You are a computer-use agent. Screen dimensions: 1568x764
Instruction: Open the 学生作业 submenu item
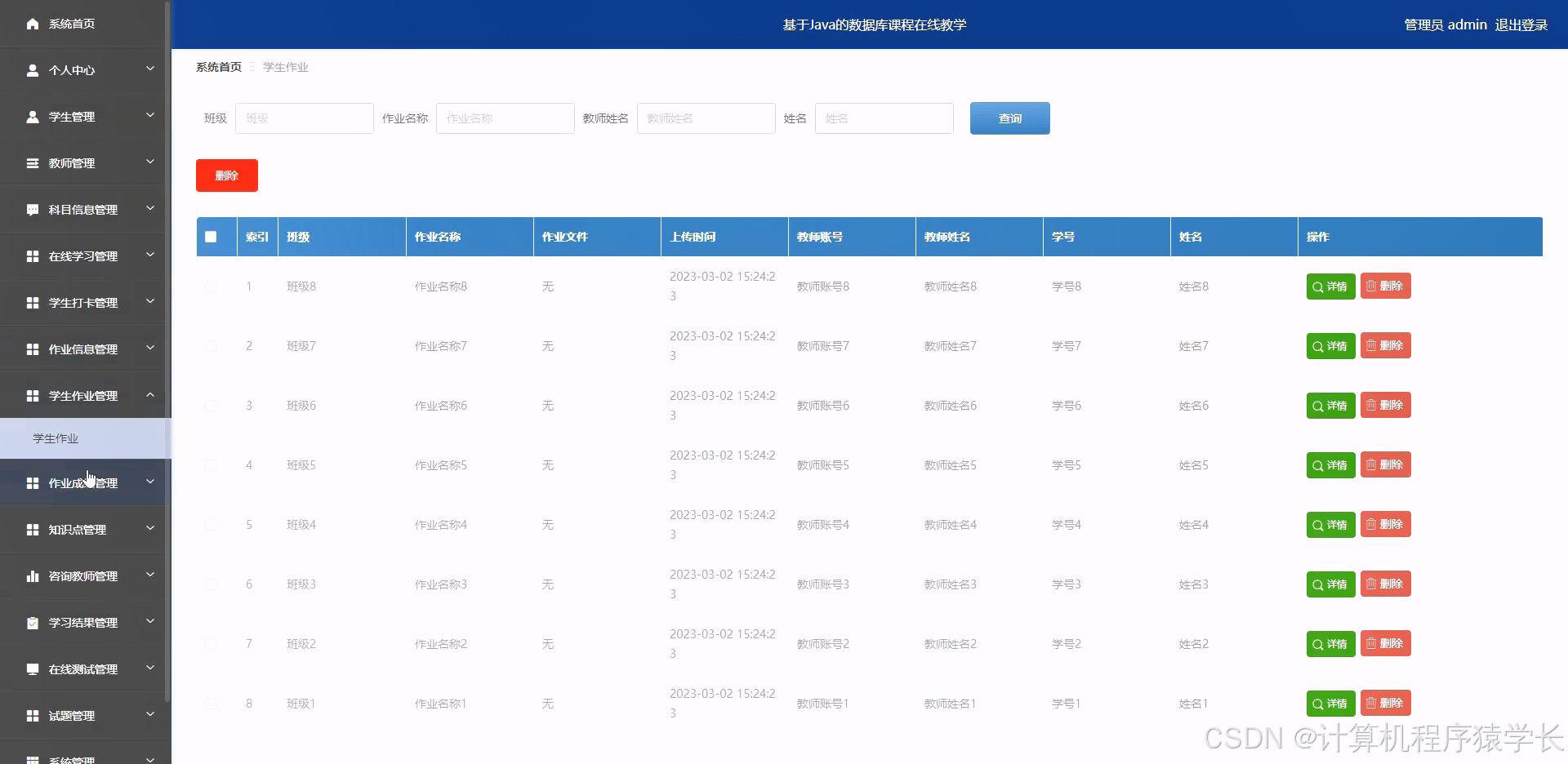tap(56, 438)
